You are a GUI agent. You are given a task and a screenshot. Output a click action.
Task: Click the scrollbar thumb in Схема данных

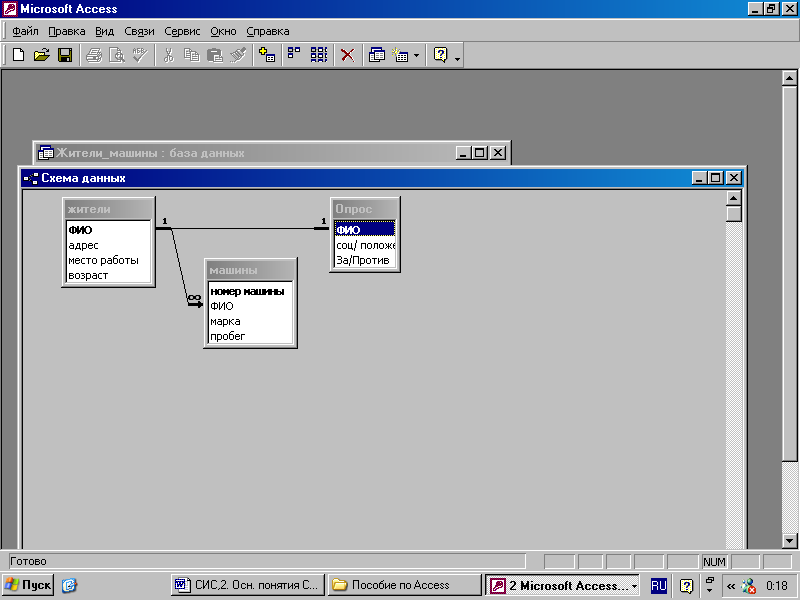point(734,214)
